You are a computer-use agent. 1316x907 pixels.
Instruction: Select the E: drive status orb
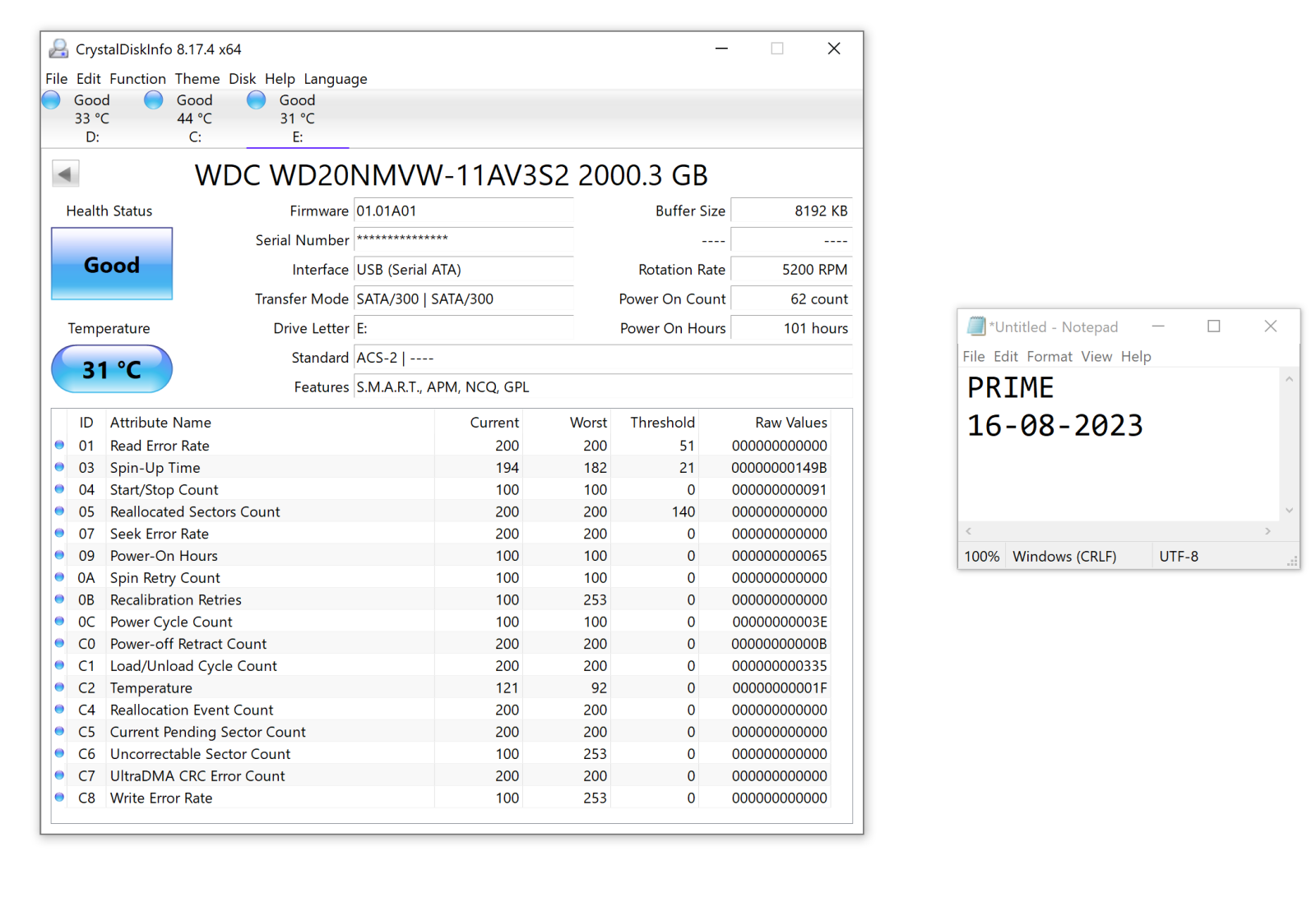pos(257,100)
